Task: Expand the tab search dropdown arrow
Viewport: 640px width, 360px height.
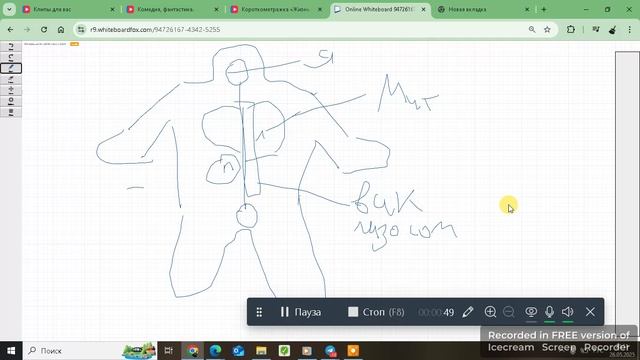Action: tap(9, 9)
